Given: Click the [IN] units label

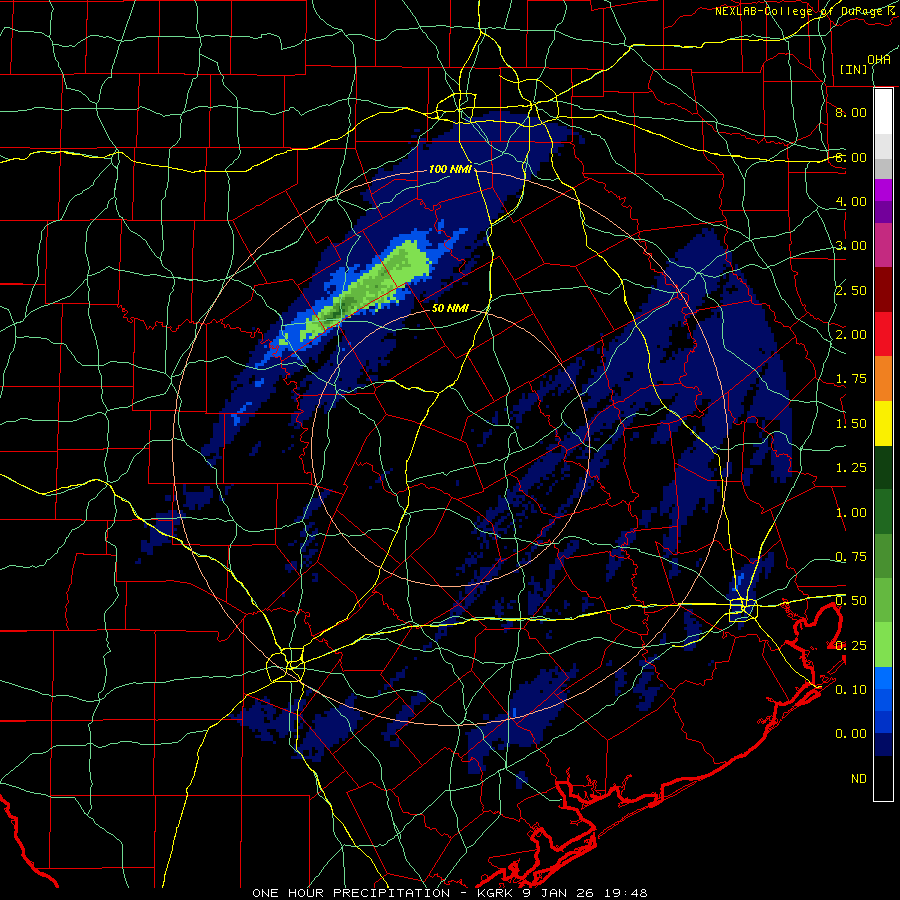Looking at the screenshot, I should tap(854, 69).
